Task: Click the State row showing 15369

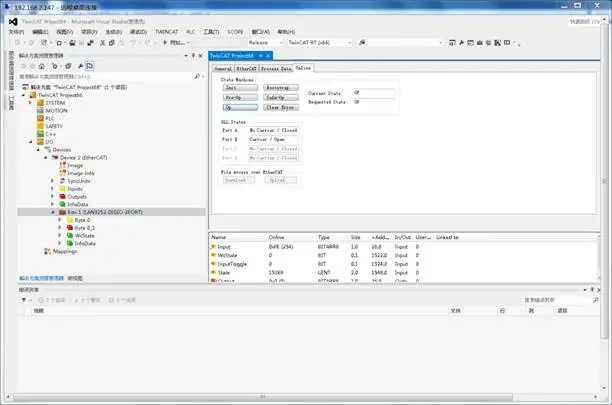Action: pos(404,273)
